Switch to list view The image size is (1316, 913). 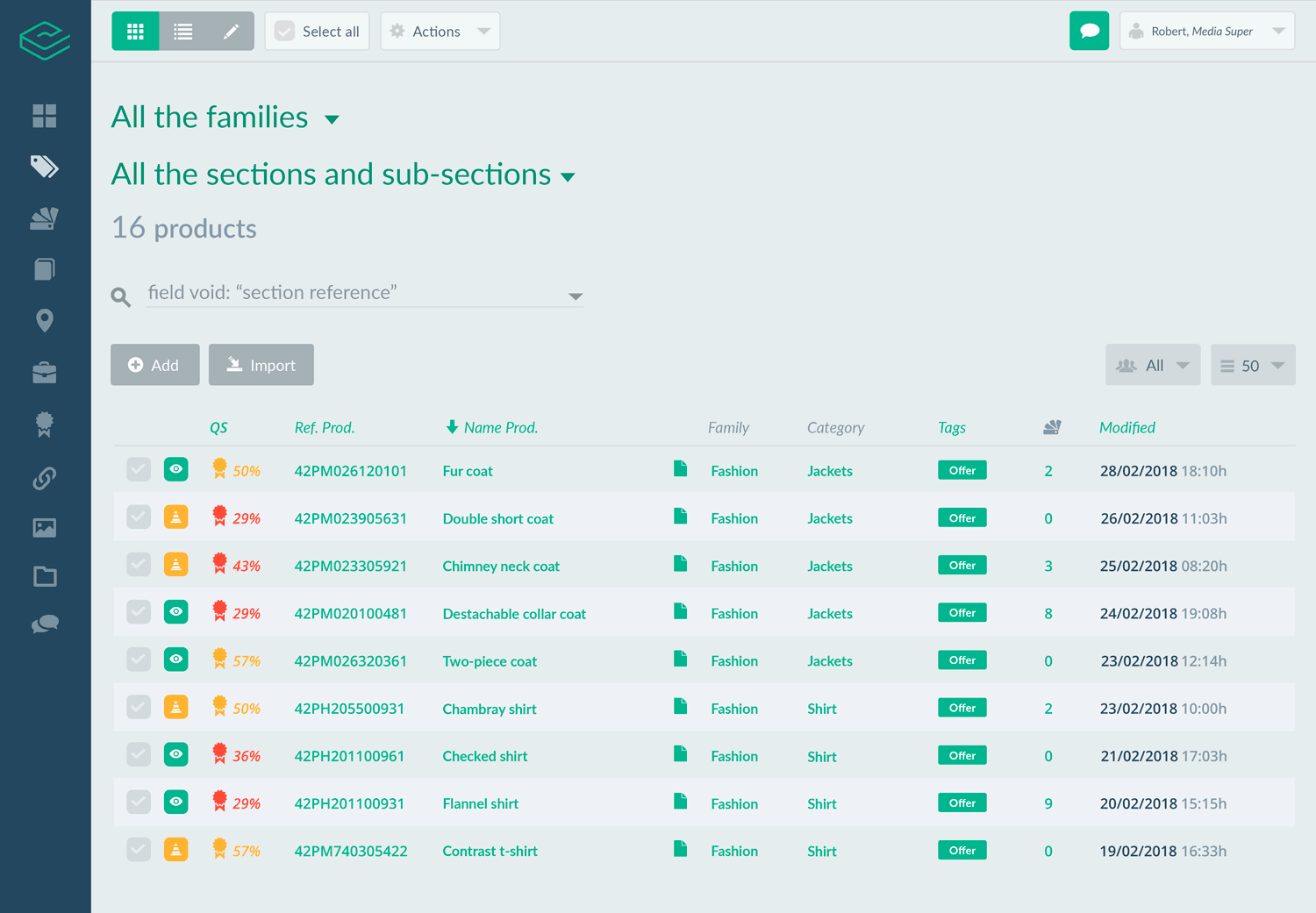183,32
